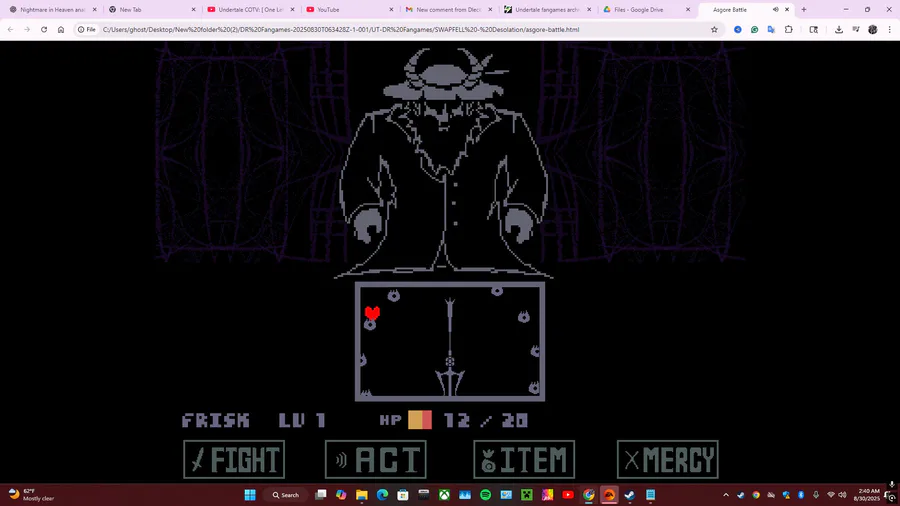Click the taskbar Search box
The image size is (900, 506).
pyautogui.click(x=286, y=495)
